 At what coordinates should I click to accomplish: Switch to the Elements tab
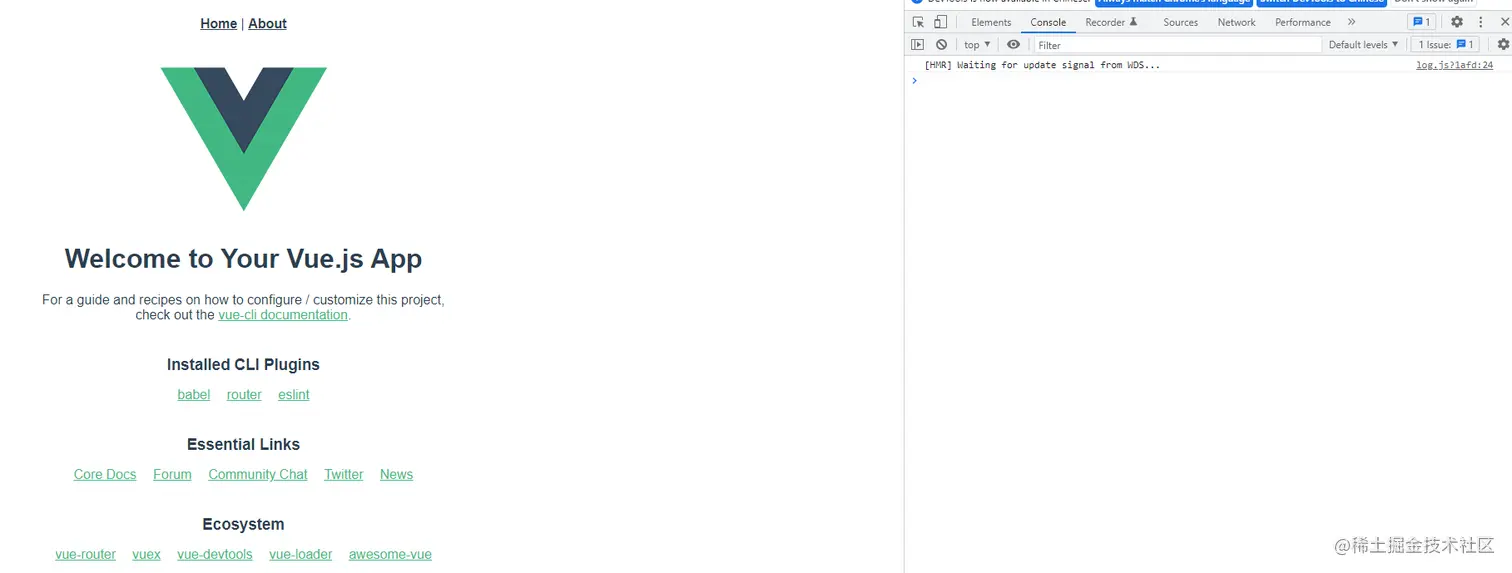pyautogui.click(x=991, y=22)
